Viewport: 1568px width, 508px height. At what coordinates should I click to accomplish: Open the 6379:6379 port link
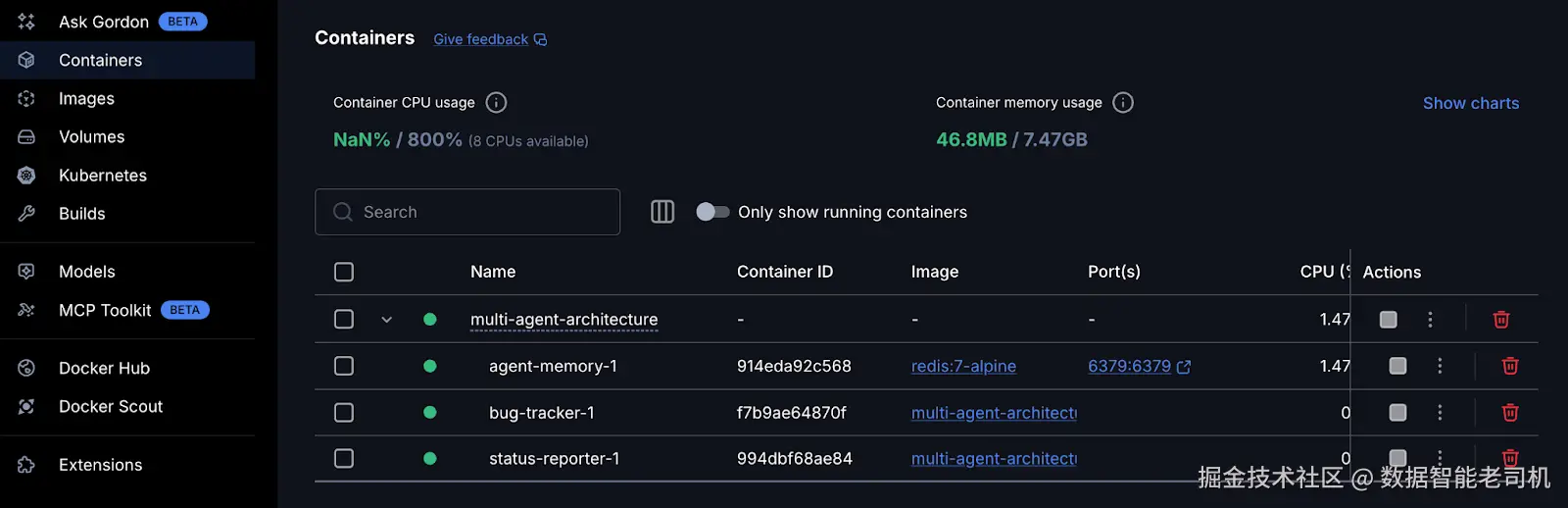[1129, 366]
